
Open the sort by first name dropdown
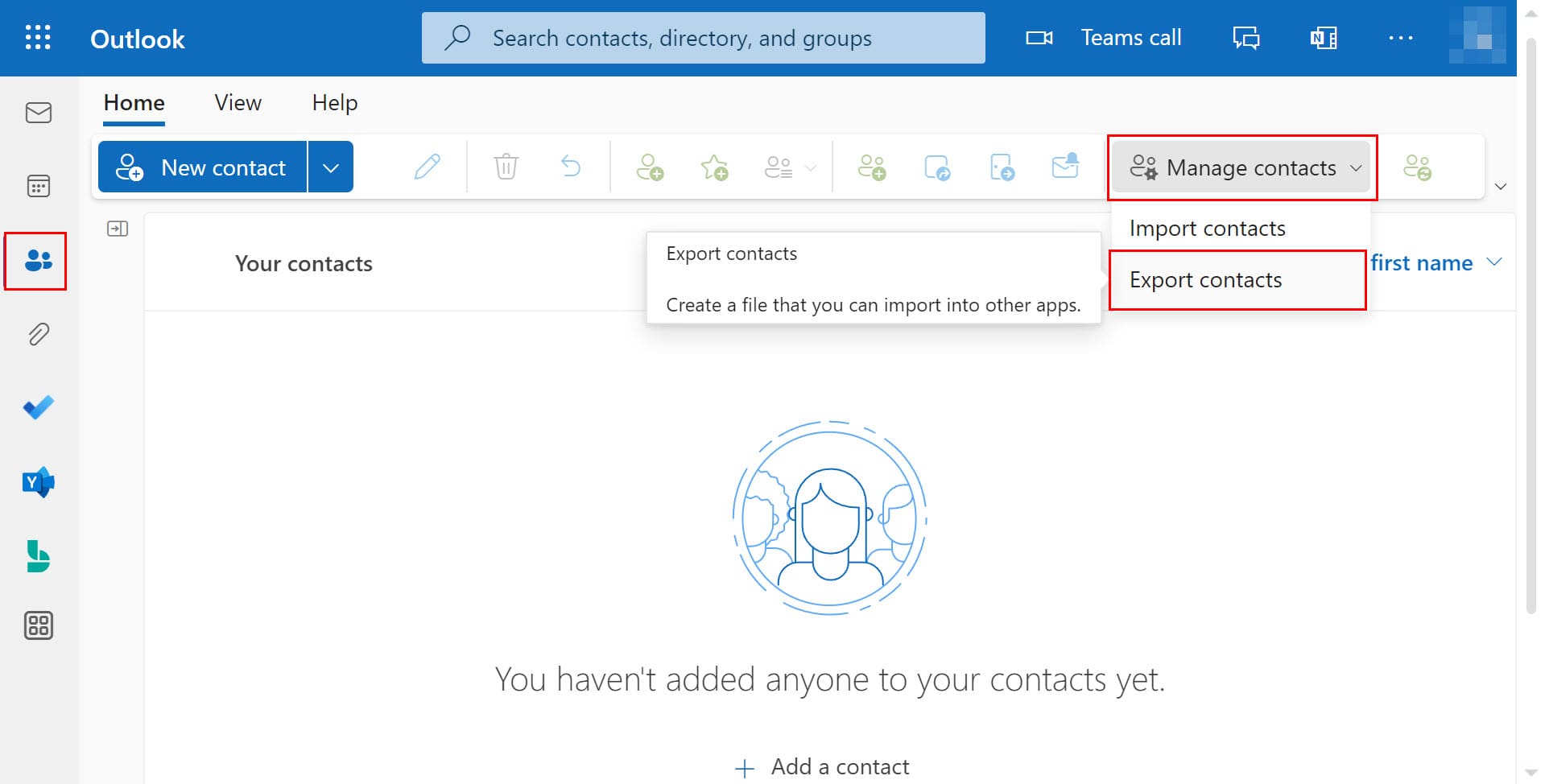point(1437,262)
